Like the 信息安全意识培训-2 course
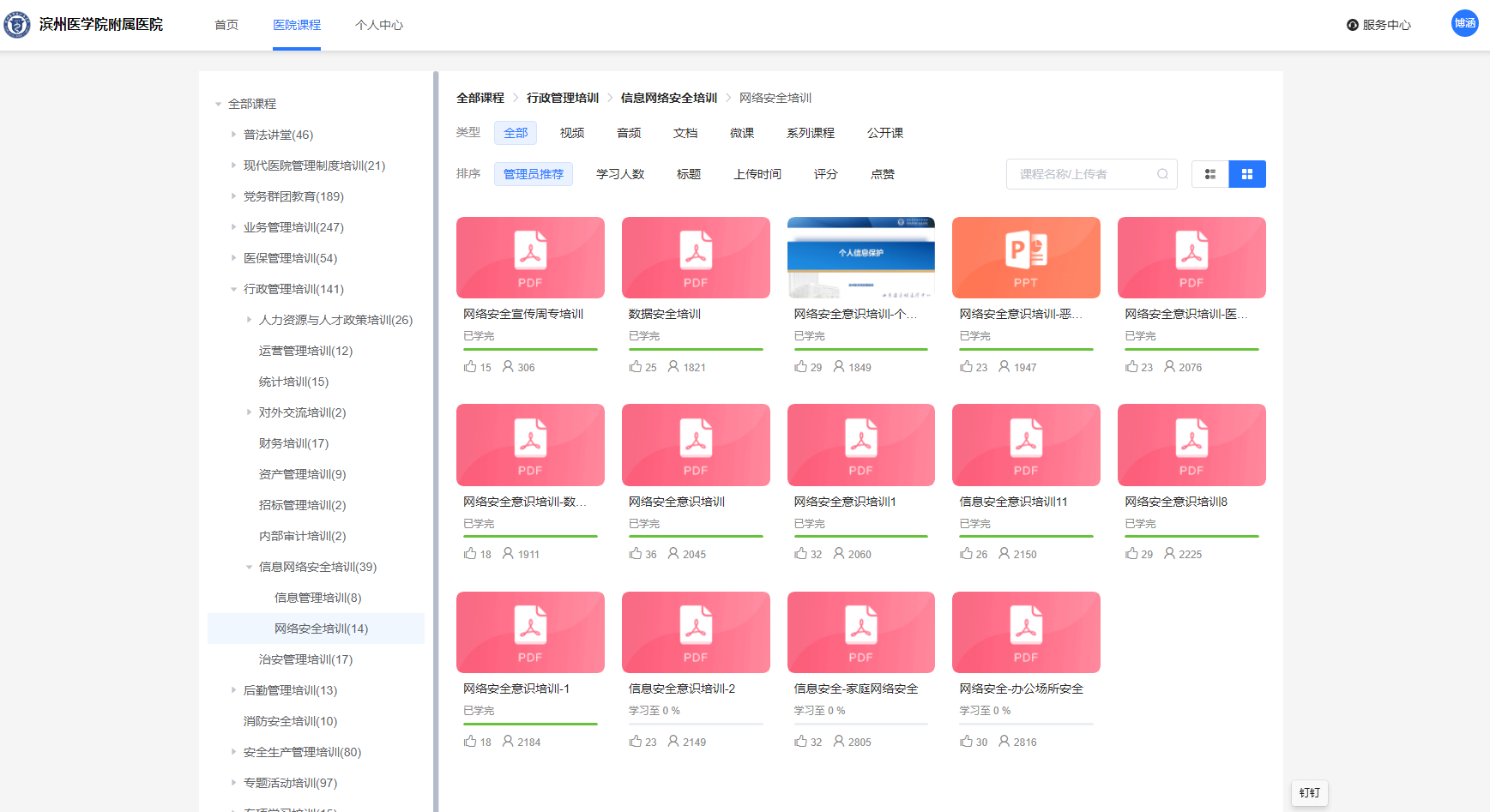The height and width of the screenshot is (812, 1490). click(x=636, y=742)
